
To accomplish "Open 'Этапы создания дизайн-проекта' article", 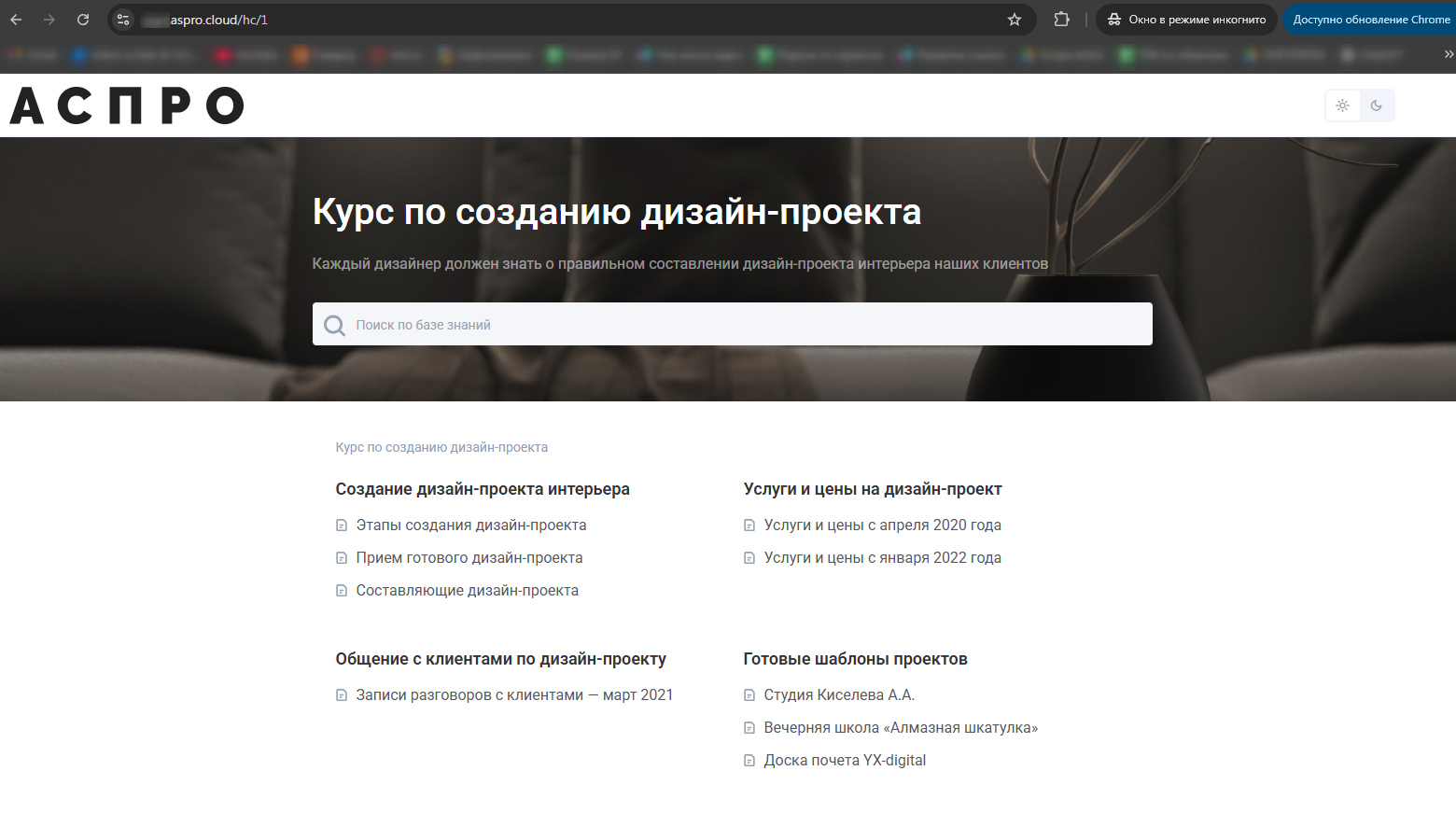I will (x=470, y=526).
